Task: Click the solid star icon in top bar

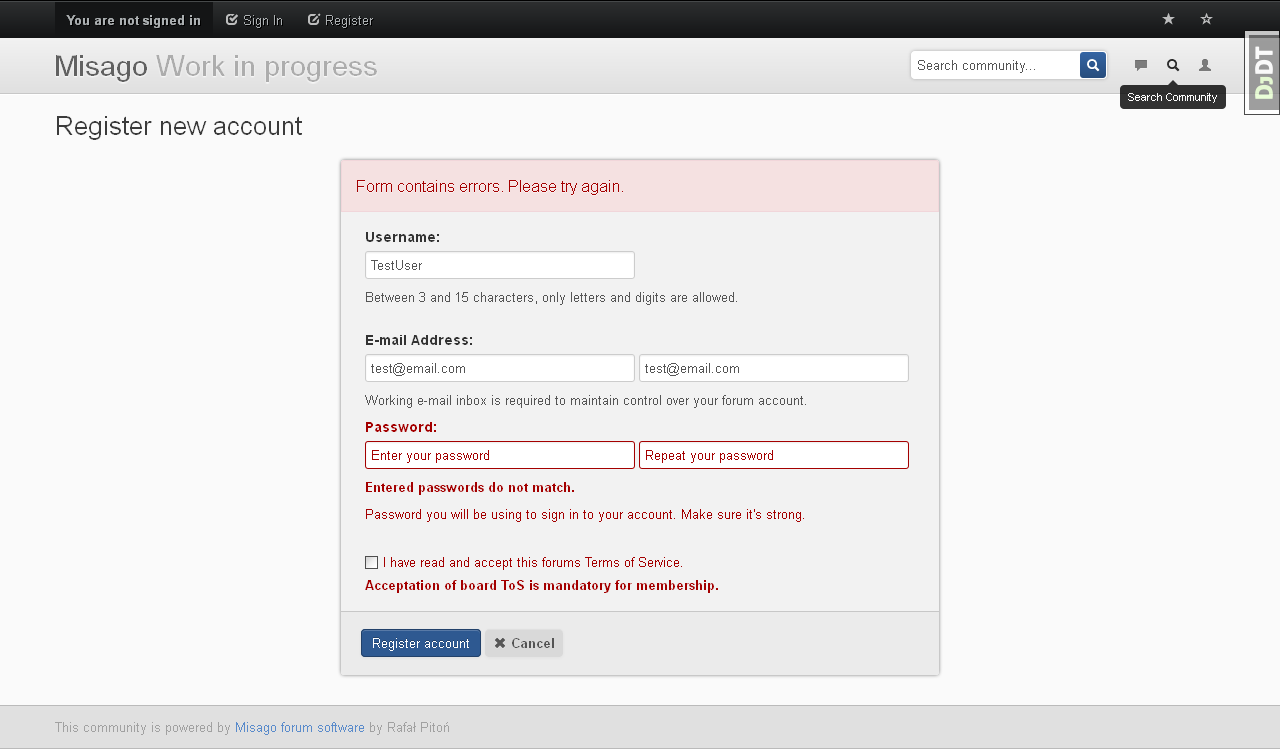Action: pos(1168,19)
